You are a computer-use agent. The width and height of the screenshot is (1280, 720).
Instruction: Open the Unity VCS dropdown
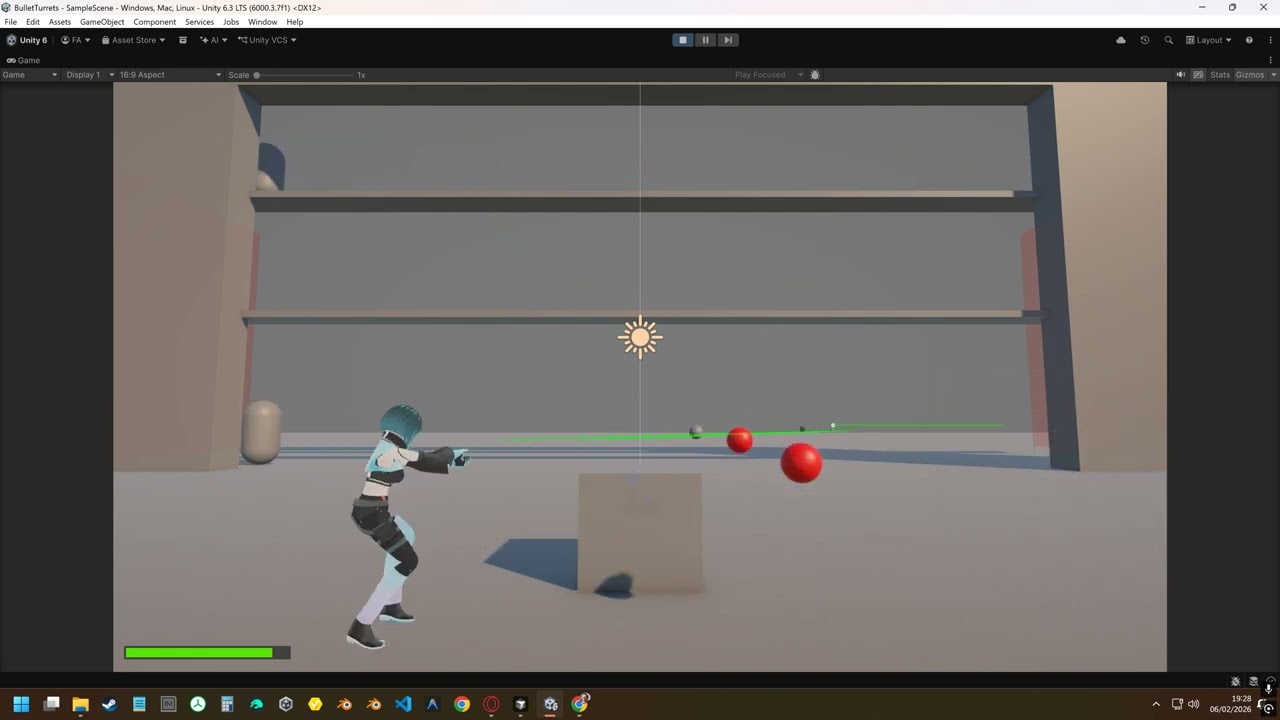[x=267, y=40]
